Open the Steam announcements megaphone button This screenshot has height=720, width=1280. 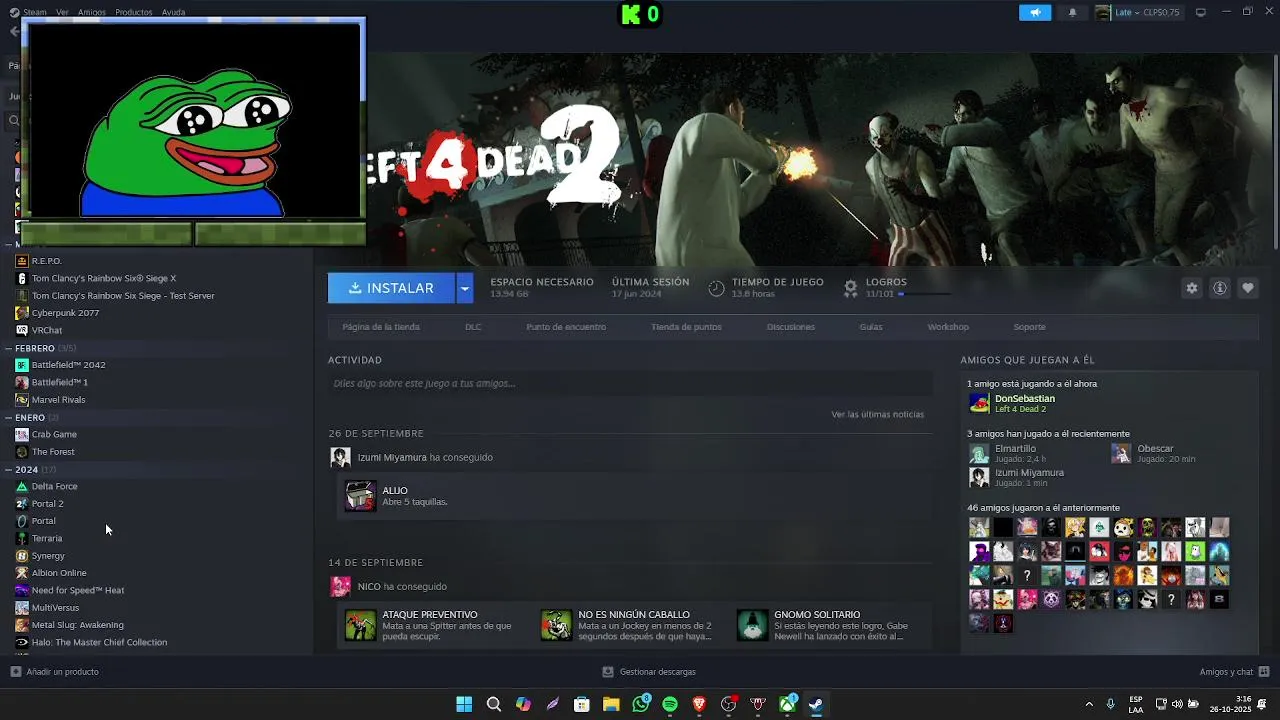[1035, 12]
